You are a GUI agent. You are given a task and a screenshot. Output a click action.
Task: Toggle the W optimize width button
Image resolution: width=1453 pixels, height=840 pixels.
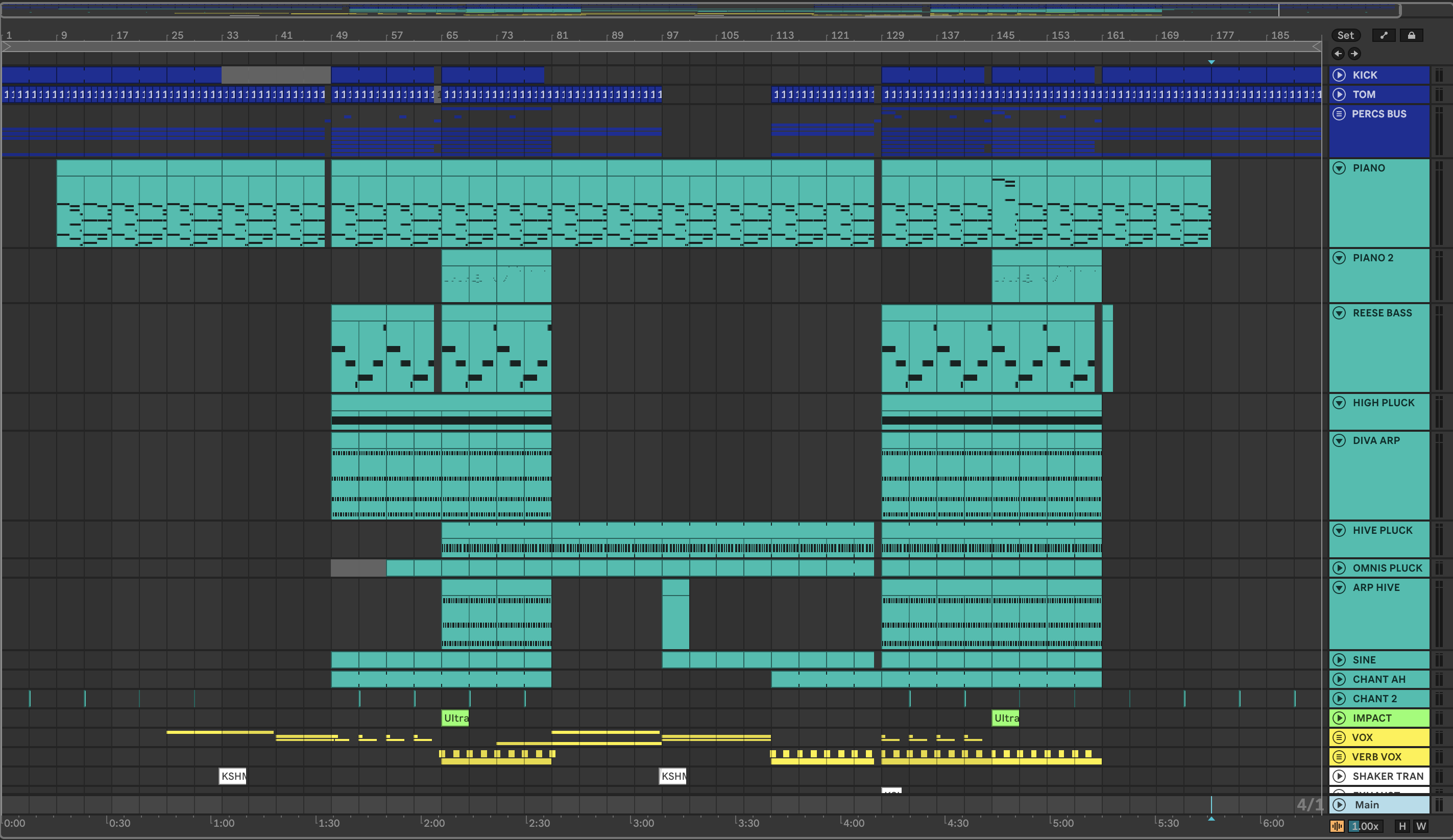point(1421,826)
